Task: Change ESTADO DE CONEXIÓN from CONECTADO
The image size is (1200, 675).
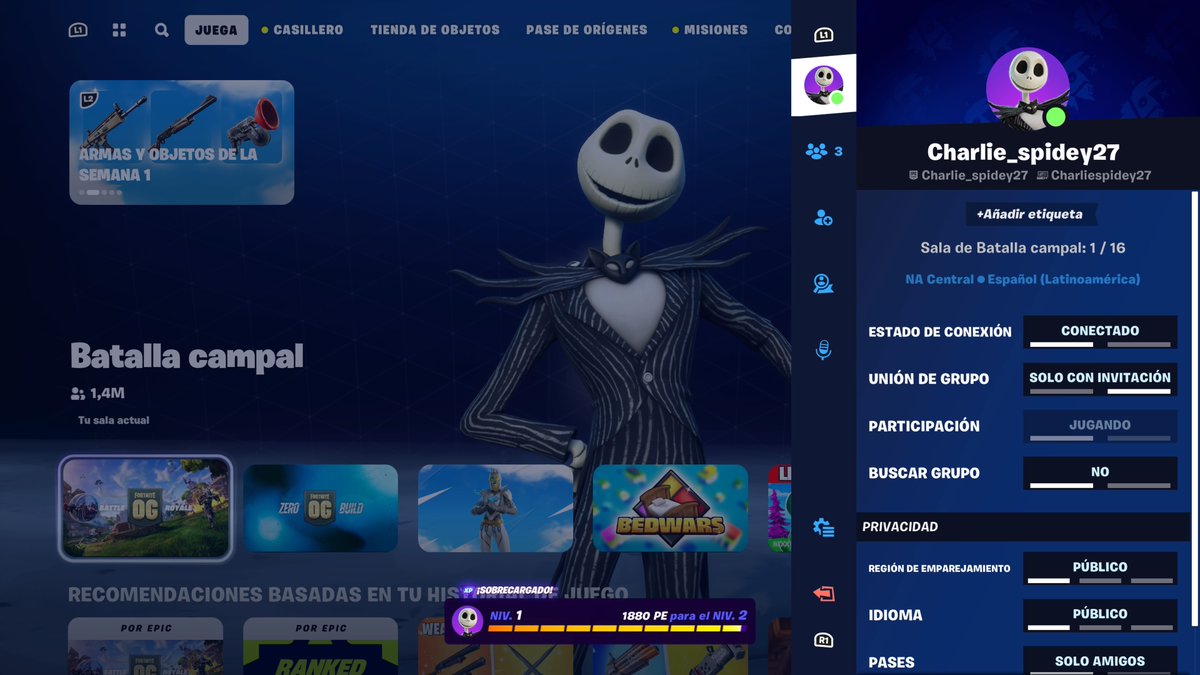Action: (1100, 332)
